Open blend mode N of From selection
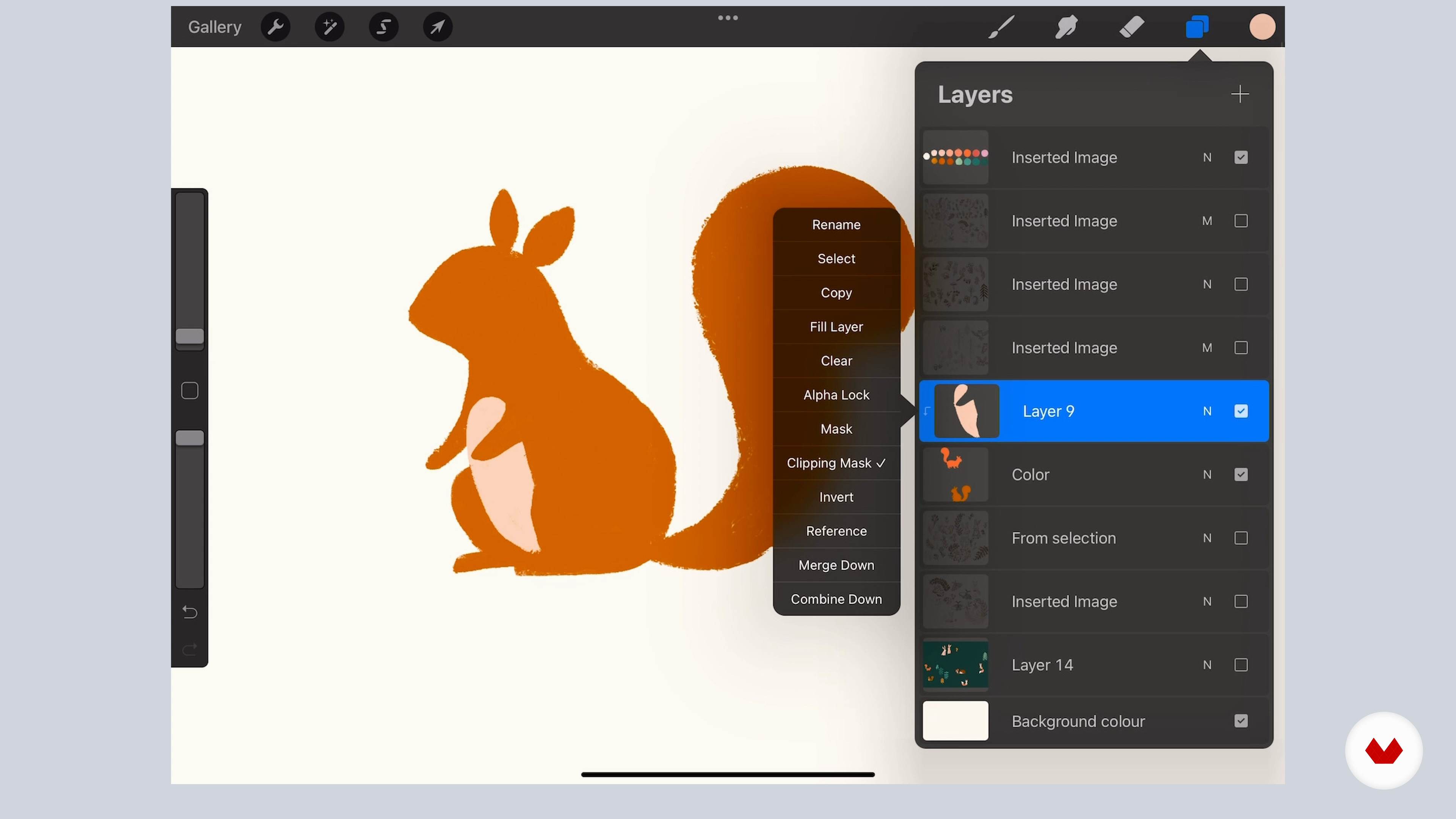The height and width of the screenshot is (819, 1456). (1207, 538)
